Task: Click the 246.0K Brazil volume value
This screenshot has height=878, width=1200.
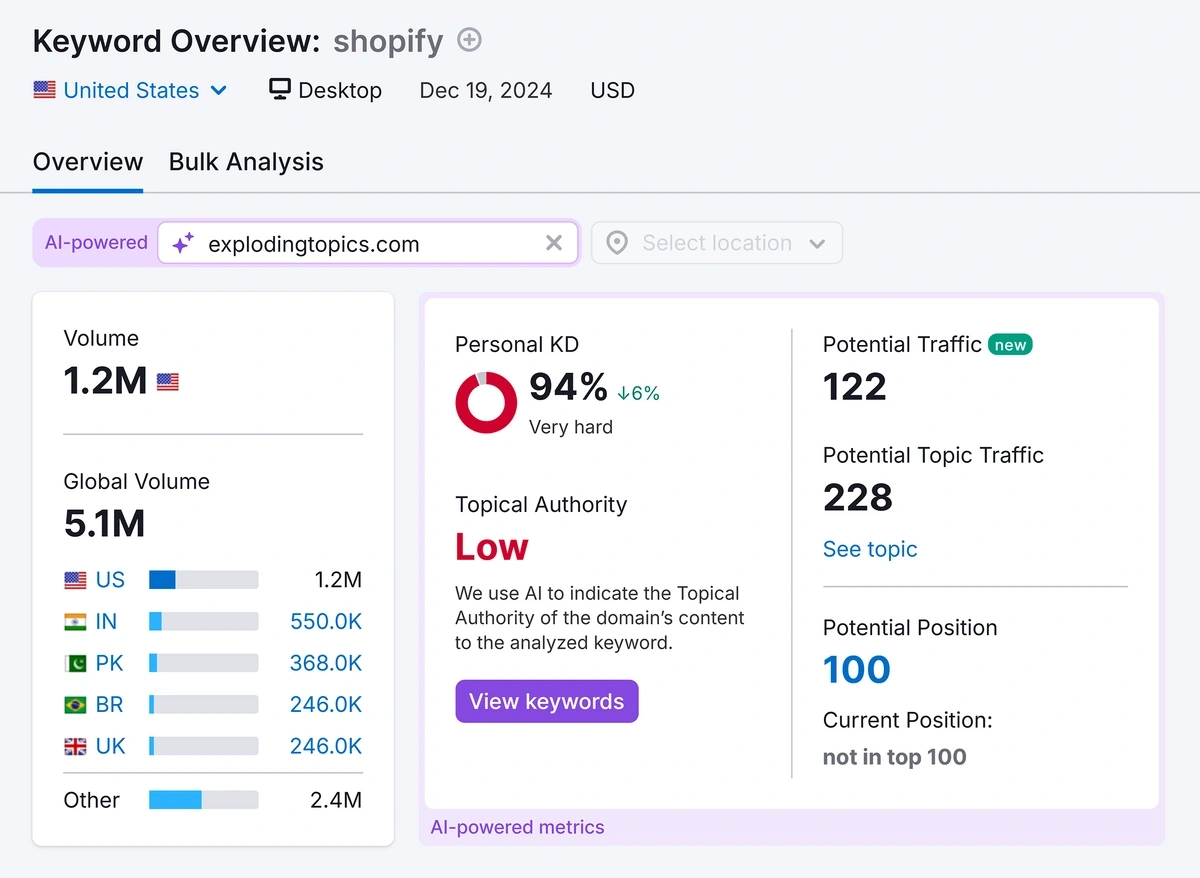Action: tap(326, 704)
